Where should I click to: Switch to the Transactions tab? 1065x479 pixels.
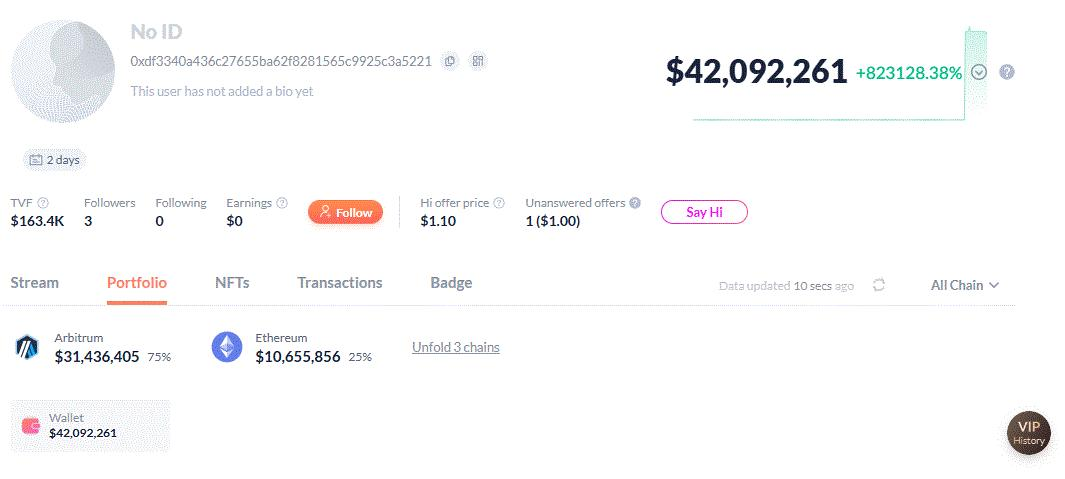(x=340, y=283)
